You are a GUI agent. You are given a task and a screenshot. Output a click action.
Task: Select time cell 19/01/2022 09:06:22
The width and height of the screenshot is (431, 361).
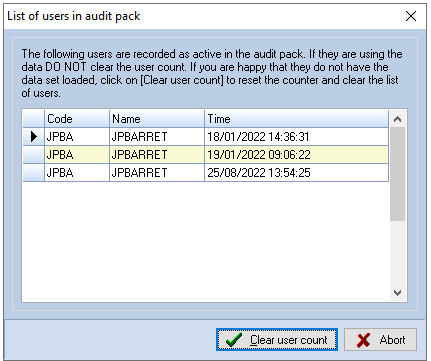click(x=296, y=155)
